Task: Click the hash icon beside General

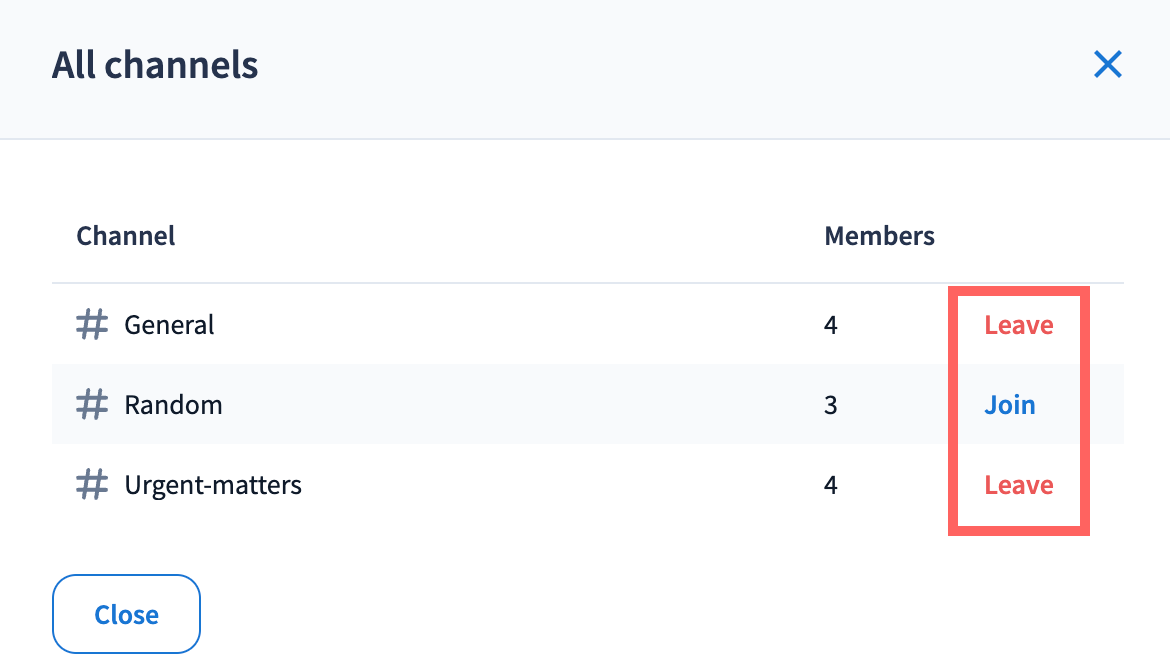Action: tap(92, 325)
